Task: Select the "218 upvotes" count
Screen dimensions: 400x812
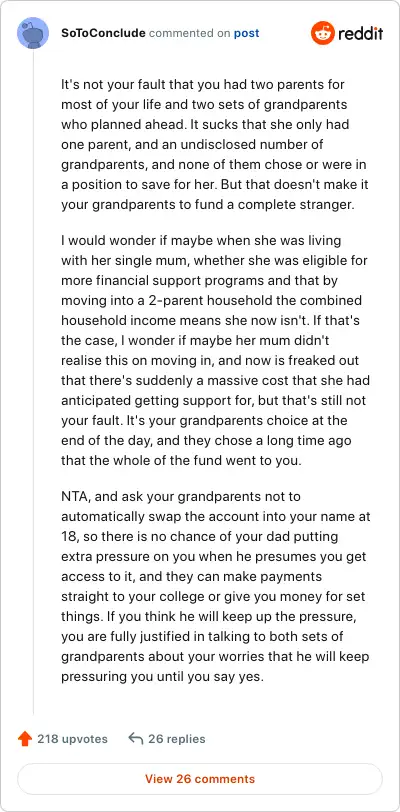Action: tap(72, 738)
